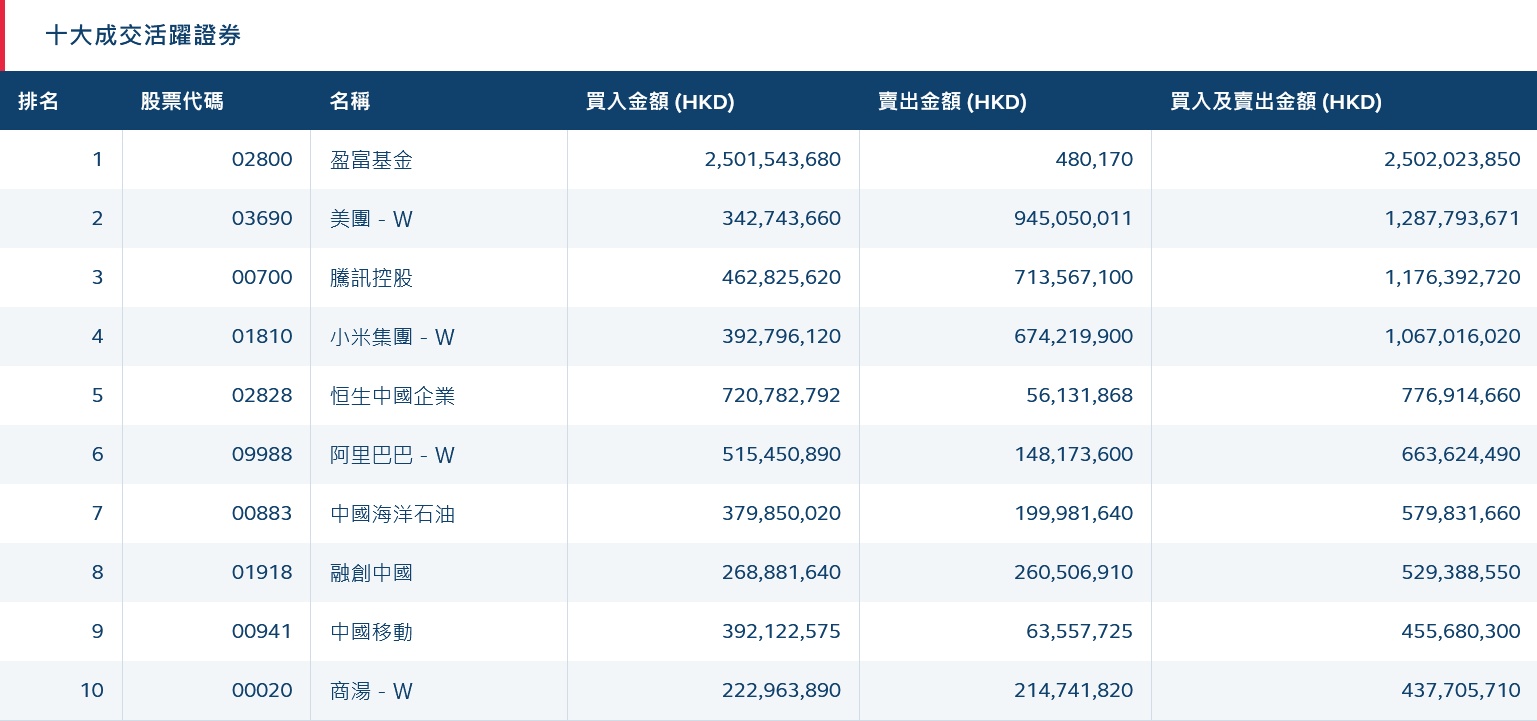Click buy amount 342,743,660
The height and width of the screenshot is (721, 1537).
782,219
